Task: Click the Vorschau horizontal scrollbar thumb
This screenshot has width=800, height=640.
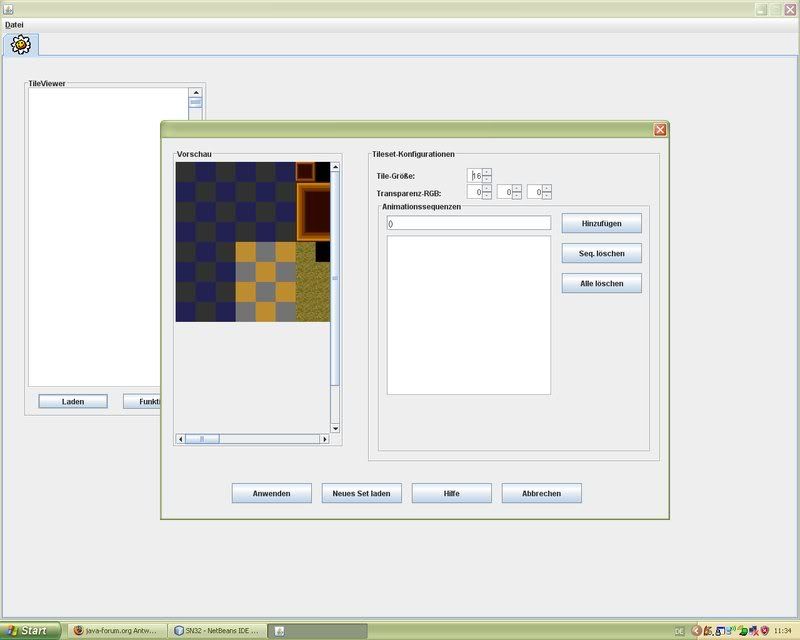Action: pos(202,439)
